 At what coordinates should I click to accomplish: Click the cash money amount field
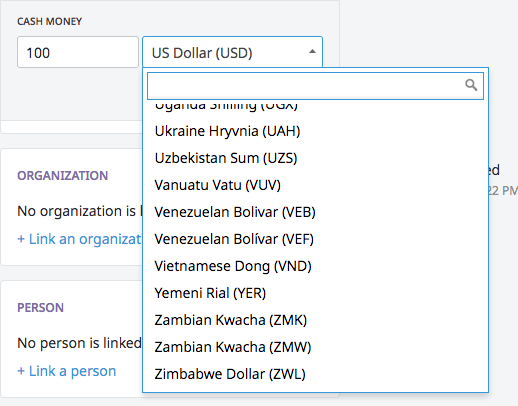tap(78, 52)
